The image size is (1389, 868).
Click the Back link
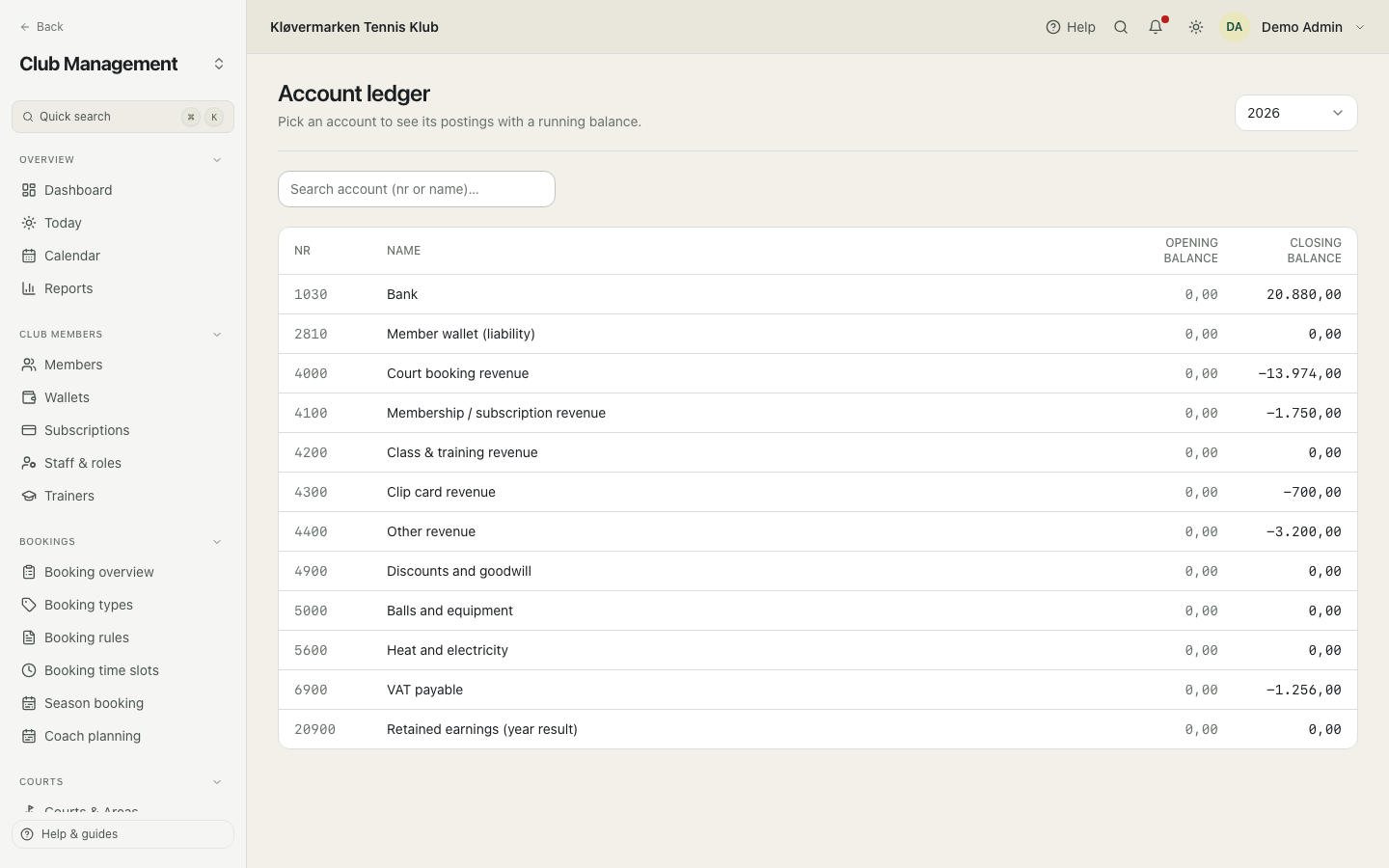(41, 27)
